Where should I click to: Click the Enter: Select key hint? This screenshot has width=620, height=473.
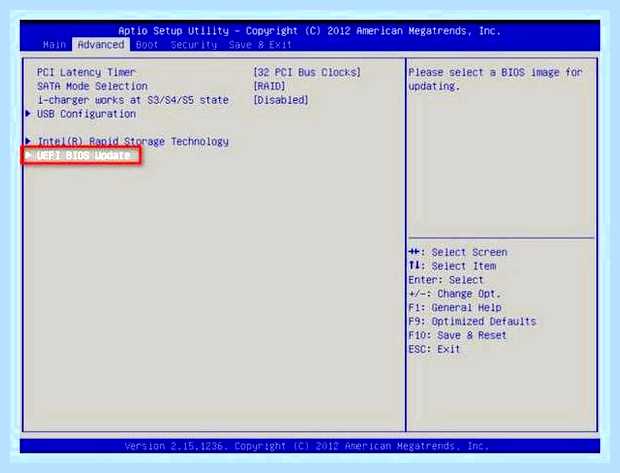coord(446,280)
